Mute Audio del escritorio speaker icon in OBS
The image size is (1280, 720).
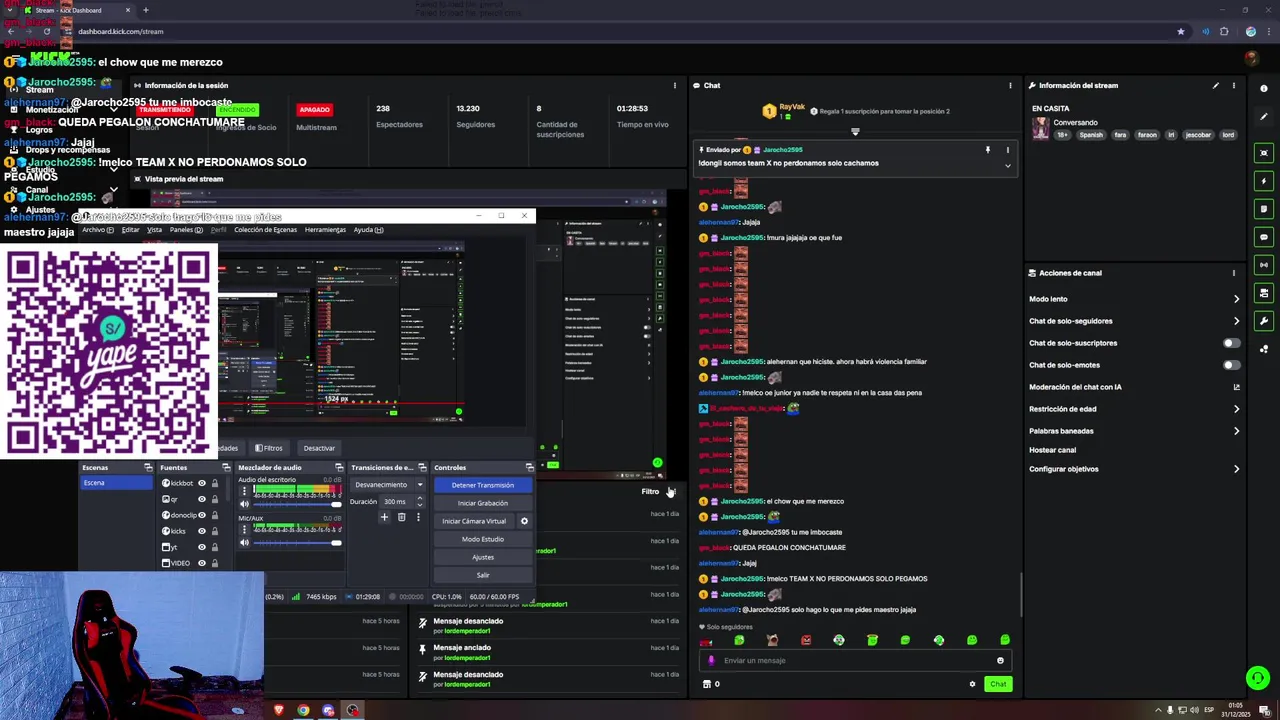click(x=244, y=504)
